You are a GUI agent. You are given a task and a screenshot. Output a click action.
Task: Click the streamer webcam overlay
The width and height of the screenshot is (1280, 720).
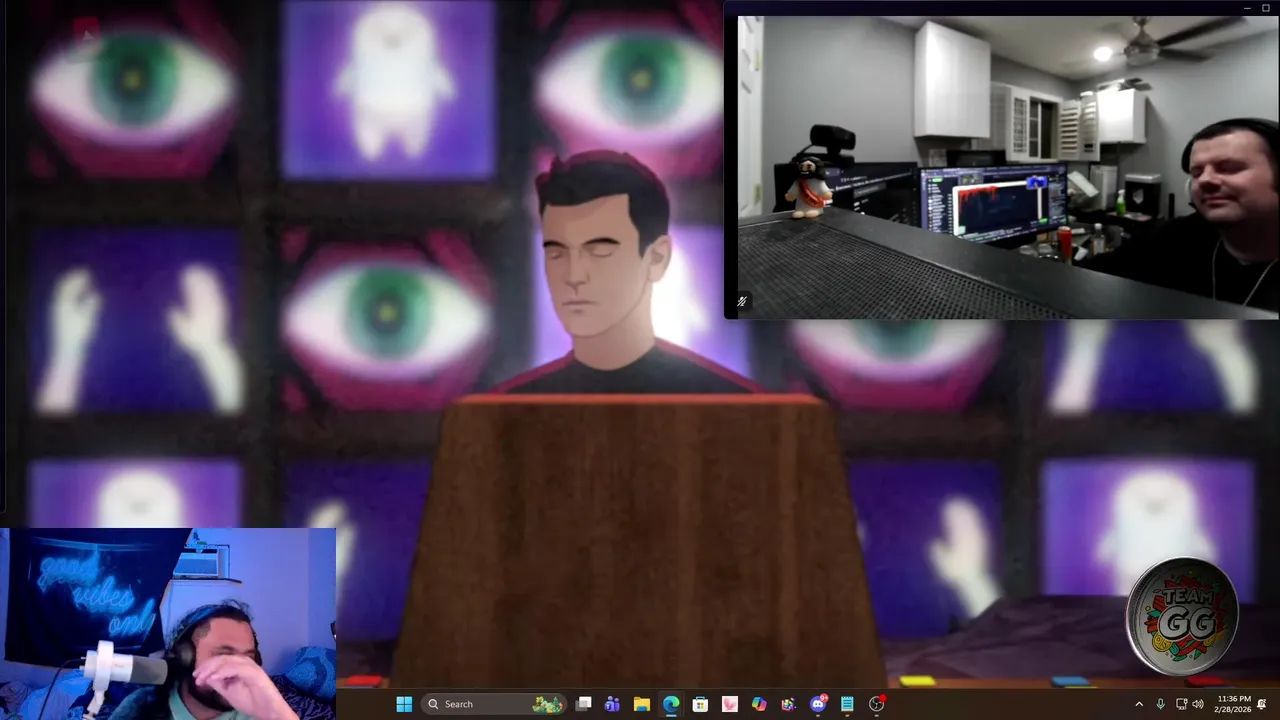(168, 624)
